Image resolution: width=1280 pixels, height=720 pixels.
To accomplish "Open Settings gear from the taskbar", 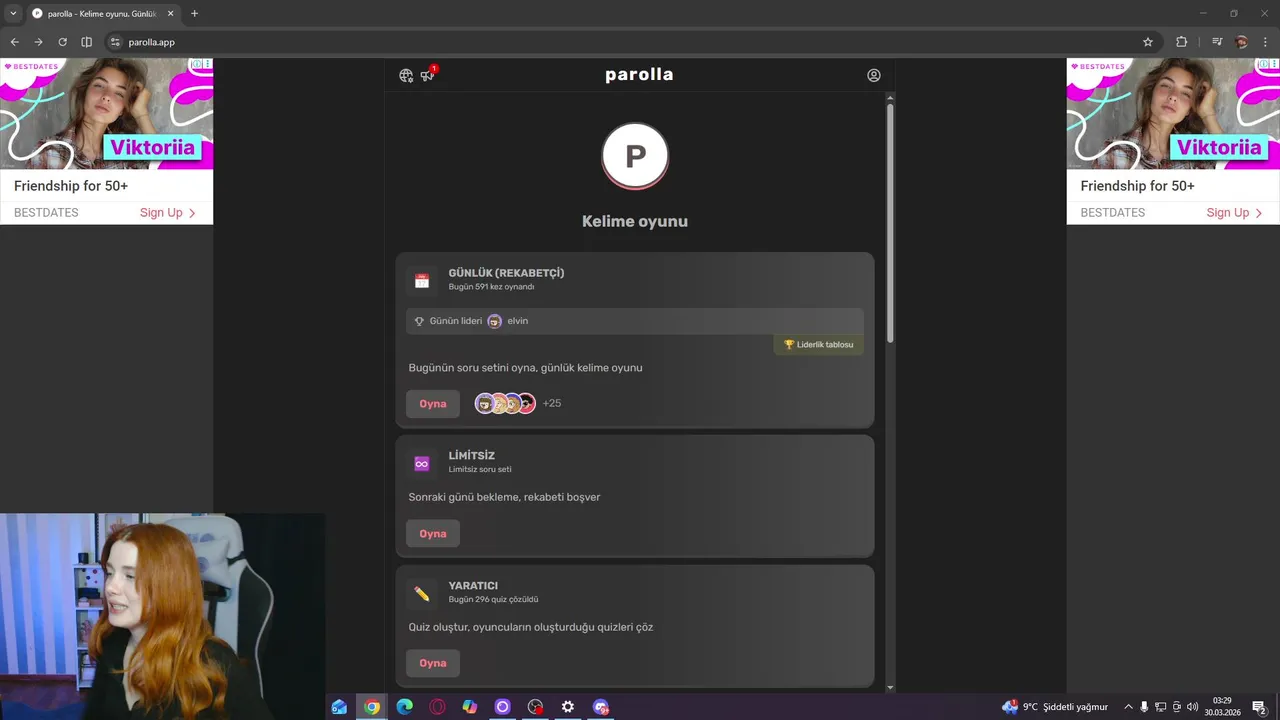I will [568, 707].
